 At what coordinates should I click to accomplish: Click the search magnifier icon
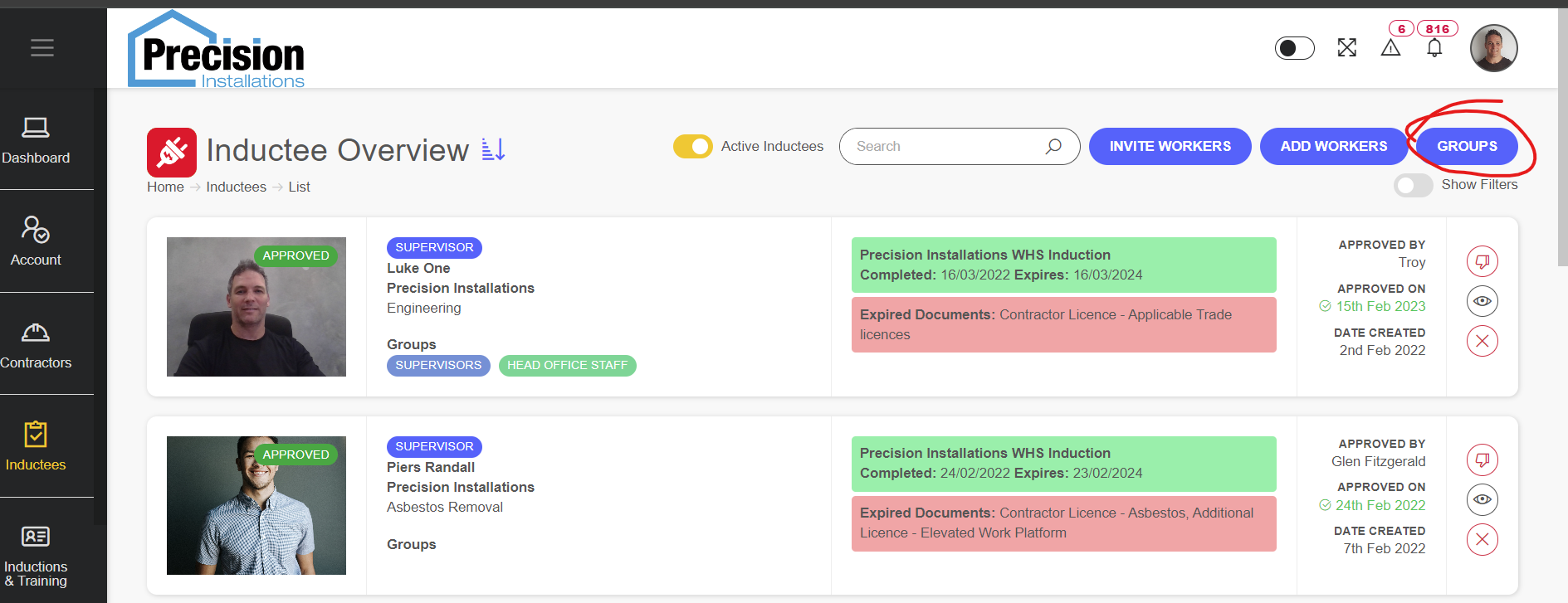point(1053,146)
